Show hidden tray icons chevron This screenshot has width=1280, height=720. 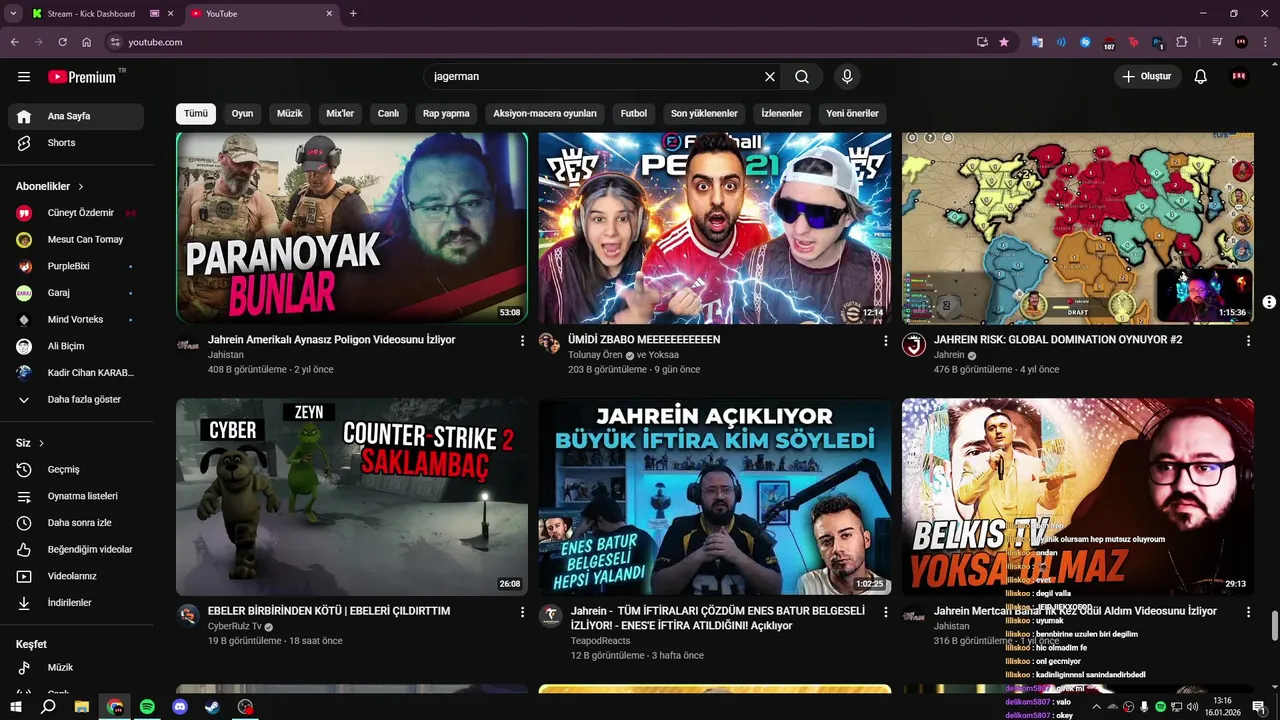(x=1095, y=707)
